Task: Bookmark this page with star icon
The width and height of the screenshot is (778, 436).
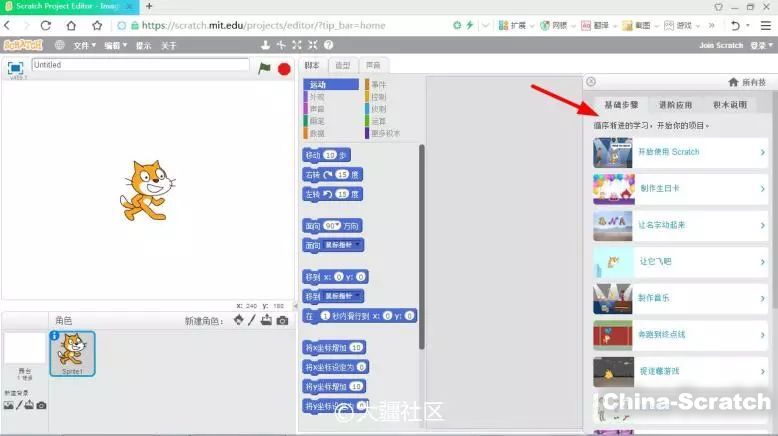Action: click(97, 25)
